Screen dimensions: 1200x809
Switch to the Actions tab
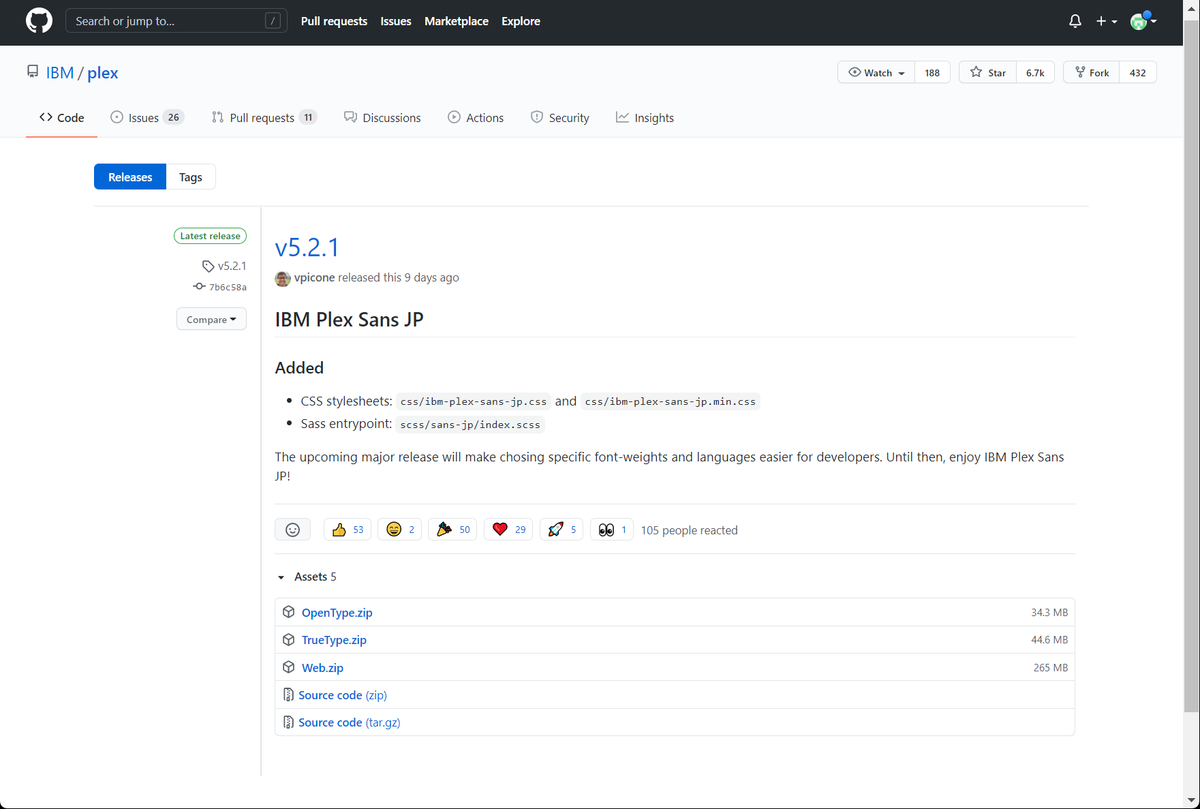476,118
